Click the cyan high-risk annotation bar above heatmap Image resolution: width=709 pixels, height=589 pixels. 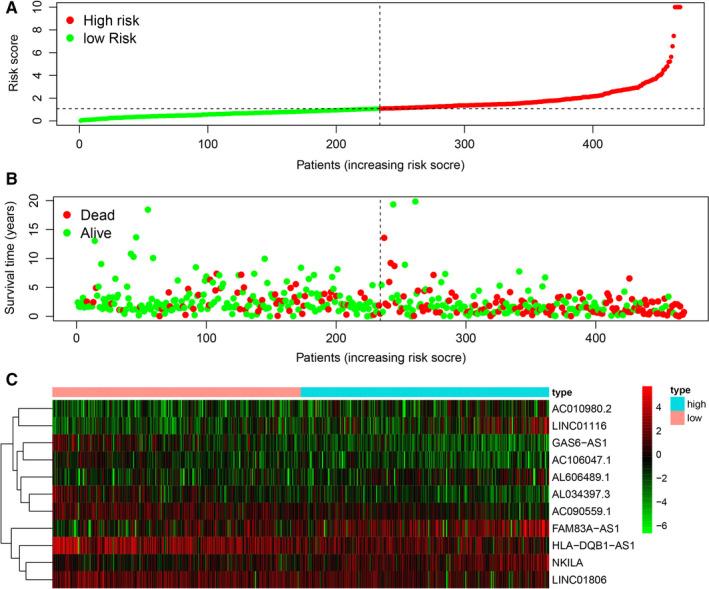pos(424,392)
